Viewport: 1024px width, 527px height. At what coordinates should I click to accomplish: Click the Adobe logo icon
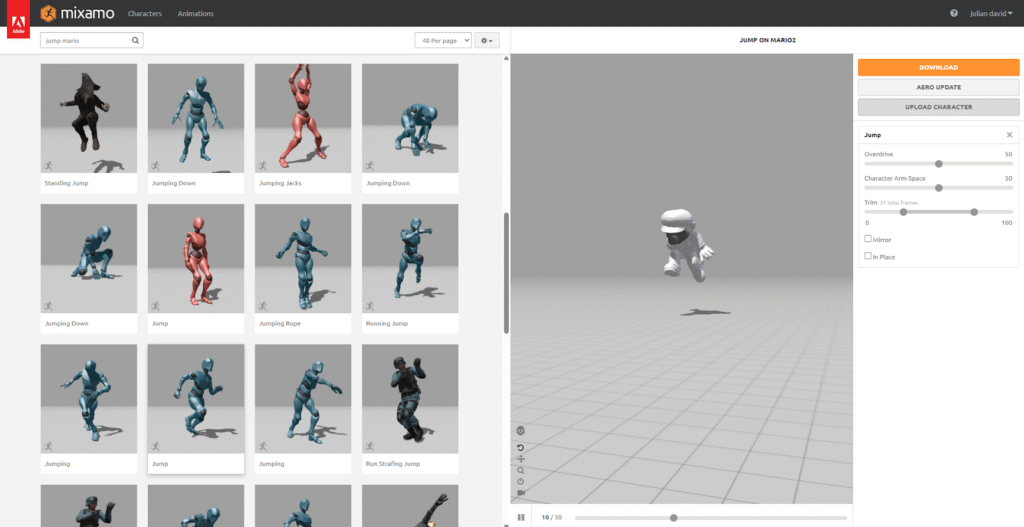[18, 19]
